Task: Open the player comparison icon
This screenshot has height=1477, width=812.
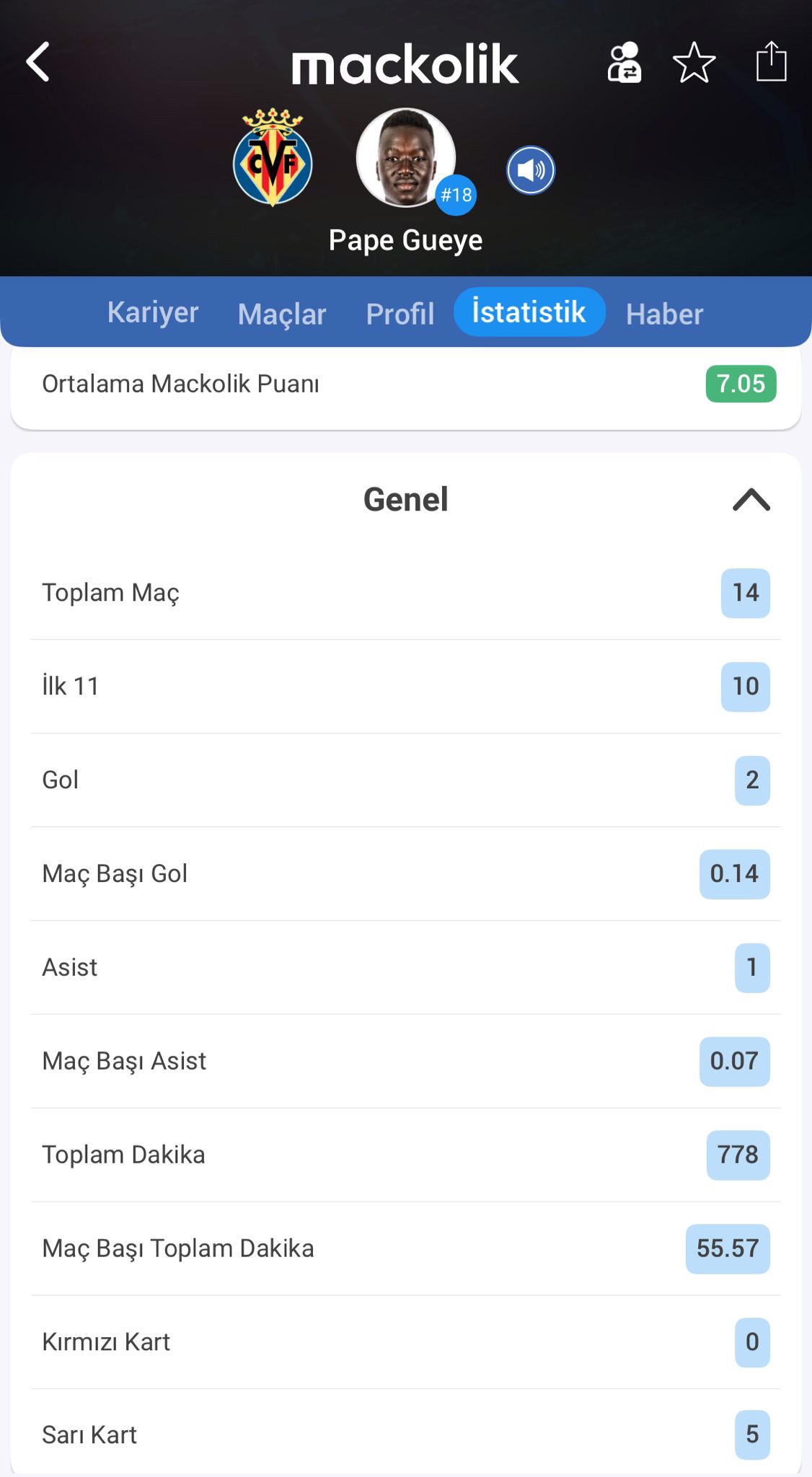Action: (624, 63)
